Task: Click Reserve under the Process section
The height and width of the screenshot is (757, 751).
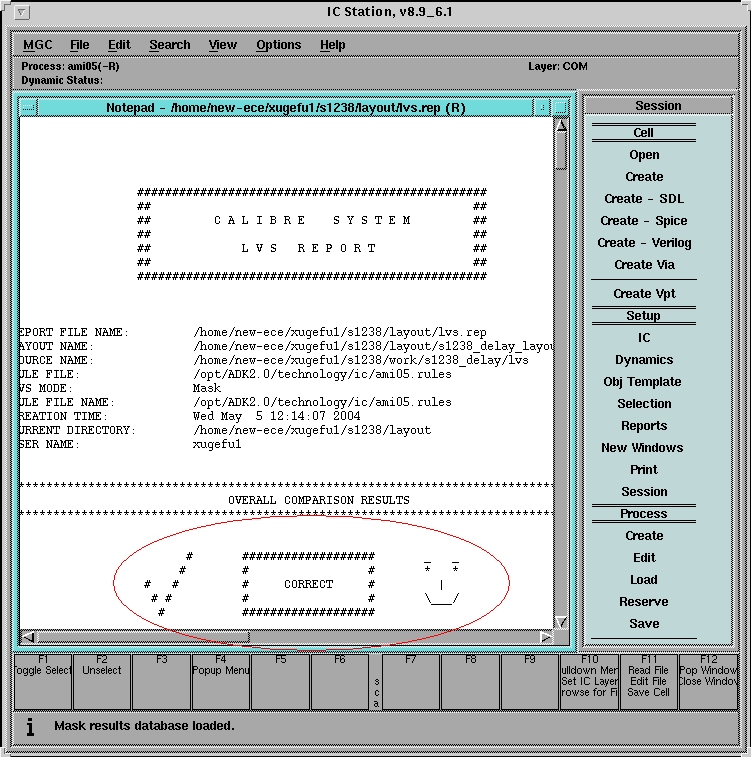Action: pyautogui.click(x=644, y=602)
